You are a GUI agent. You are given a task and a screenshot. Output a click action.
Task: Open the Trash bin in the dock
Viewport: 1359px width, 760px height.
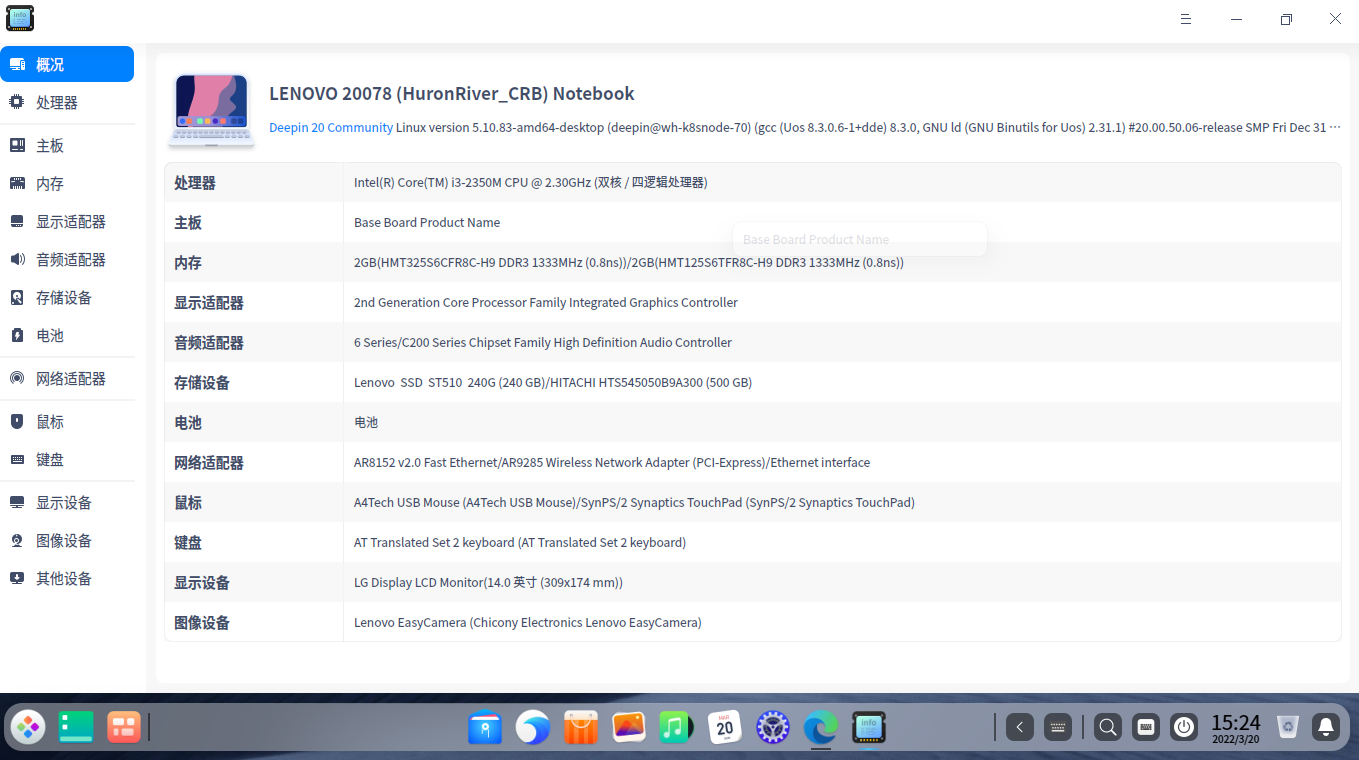[1288, 727]
